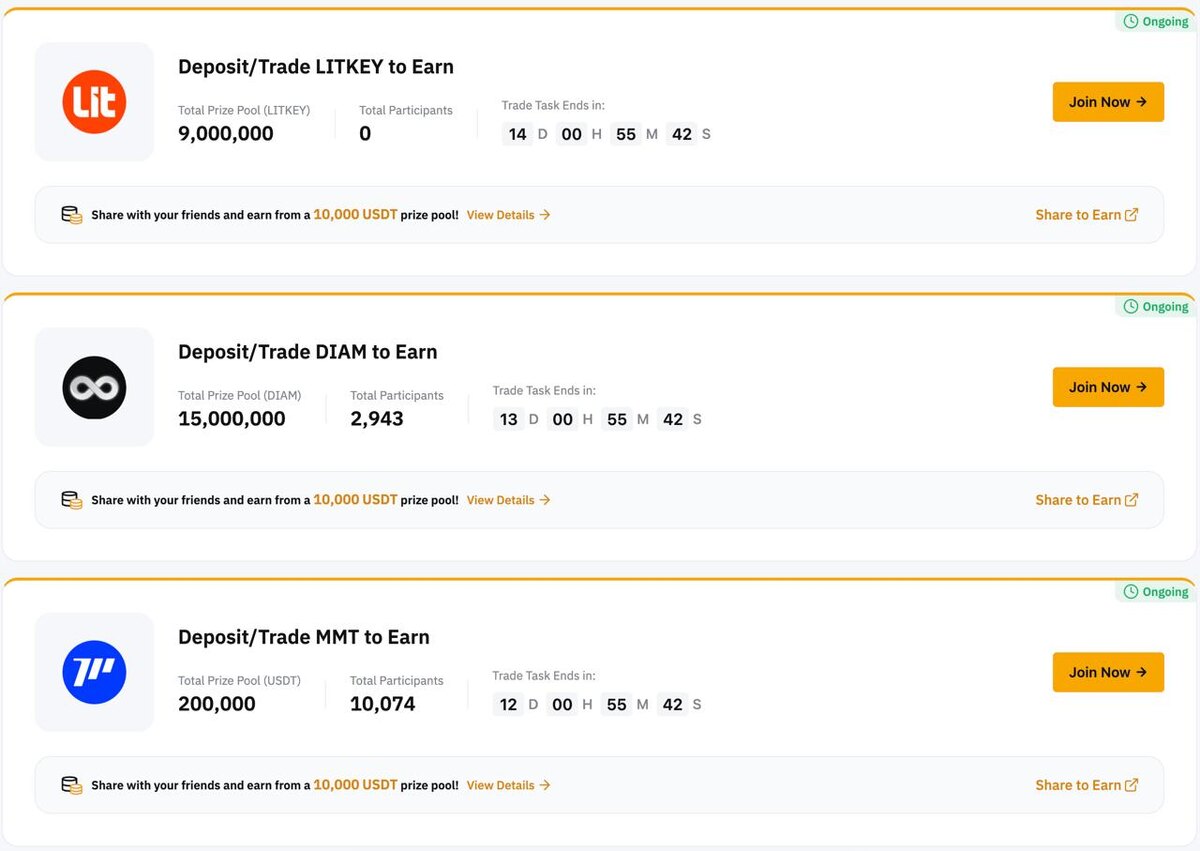The image size is (1200, 851).
Task: Join the MMT event with Join Now
Action: coord(1108,672)
